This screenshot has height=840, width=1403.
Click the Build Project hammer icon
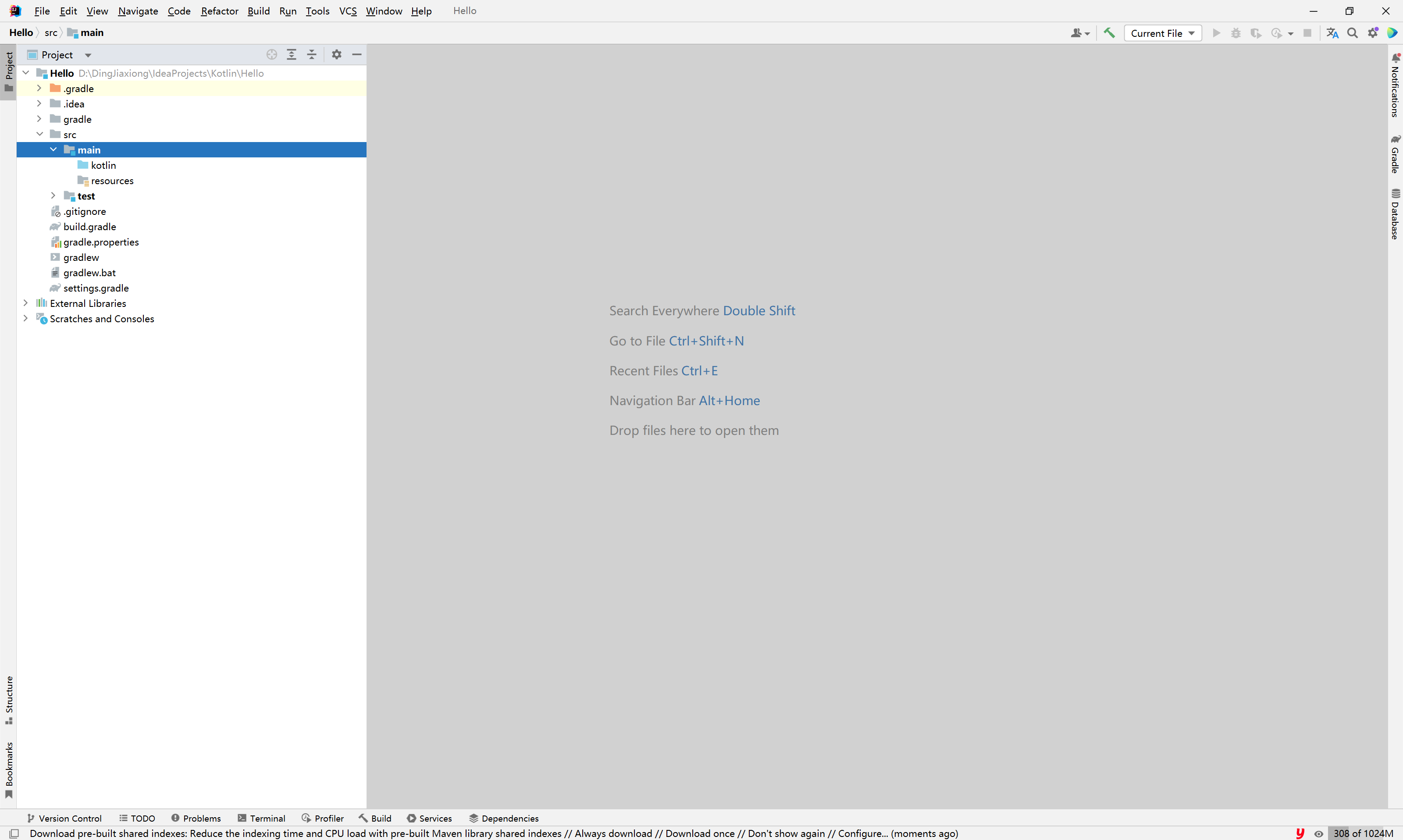pos(1109,33)
